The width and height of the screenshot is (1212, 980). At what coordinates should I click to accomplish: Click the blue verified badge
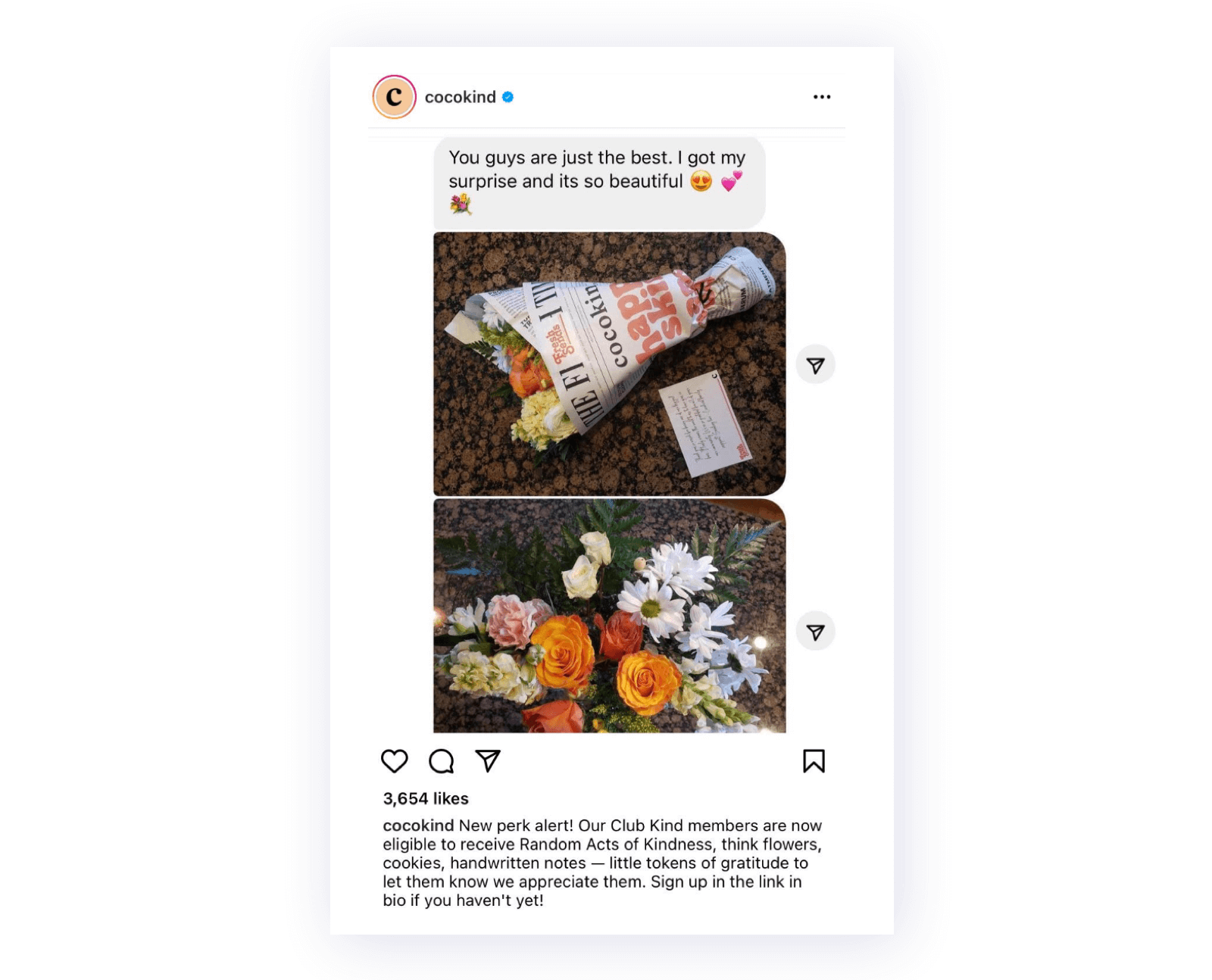(x=508, y=97)
